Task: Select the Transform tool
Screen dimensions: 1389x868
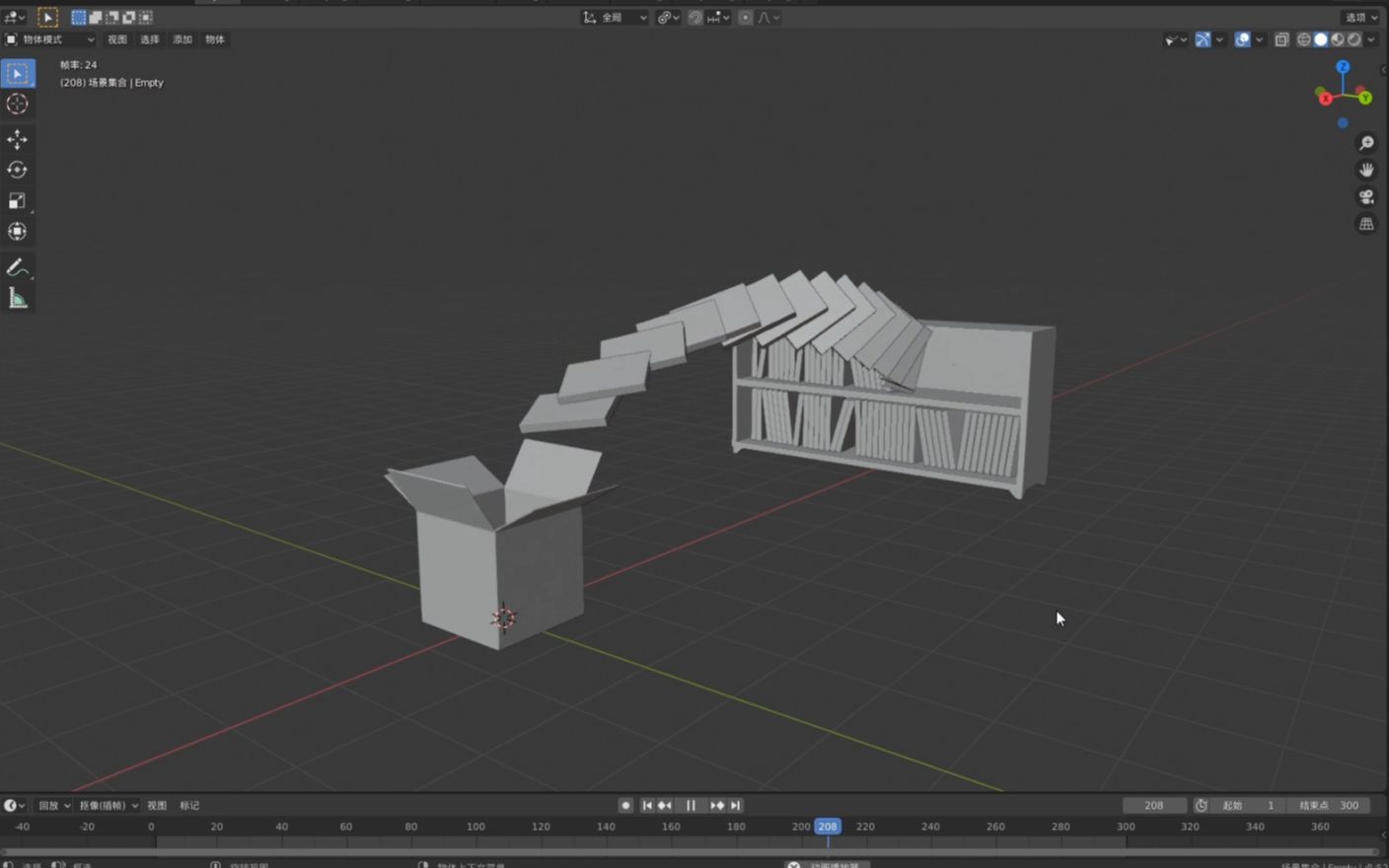Action: point(18,231)
